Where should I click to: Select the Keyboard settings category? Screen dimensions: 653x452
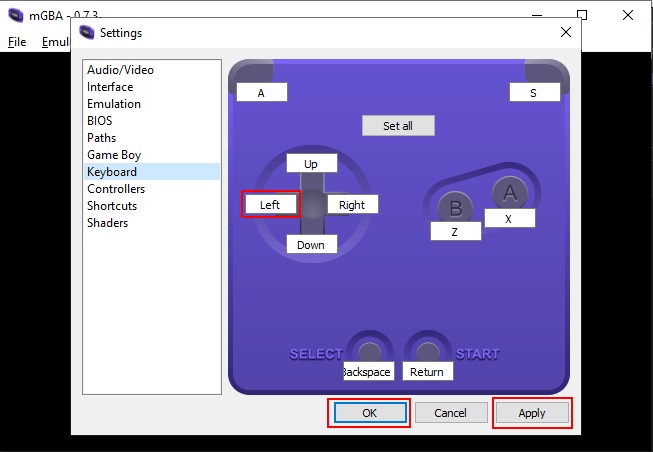tap(152, 172)
